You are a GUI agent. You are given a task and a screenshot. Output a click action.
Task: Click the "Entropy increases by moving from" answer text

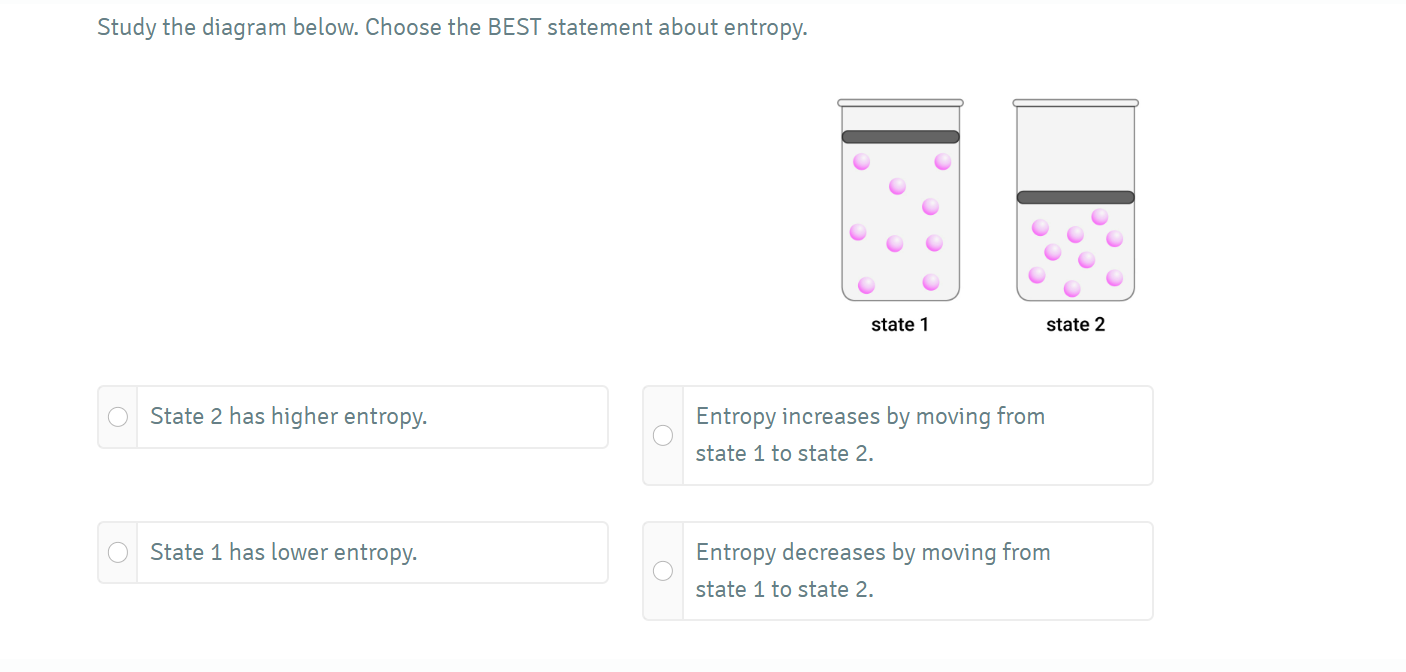click(x=870, y=417)
